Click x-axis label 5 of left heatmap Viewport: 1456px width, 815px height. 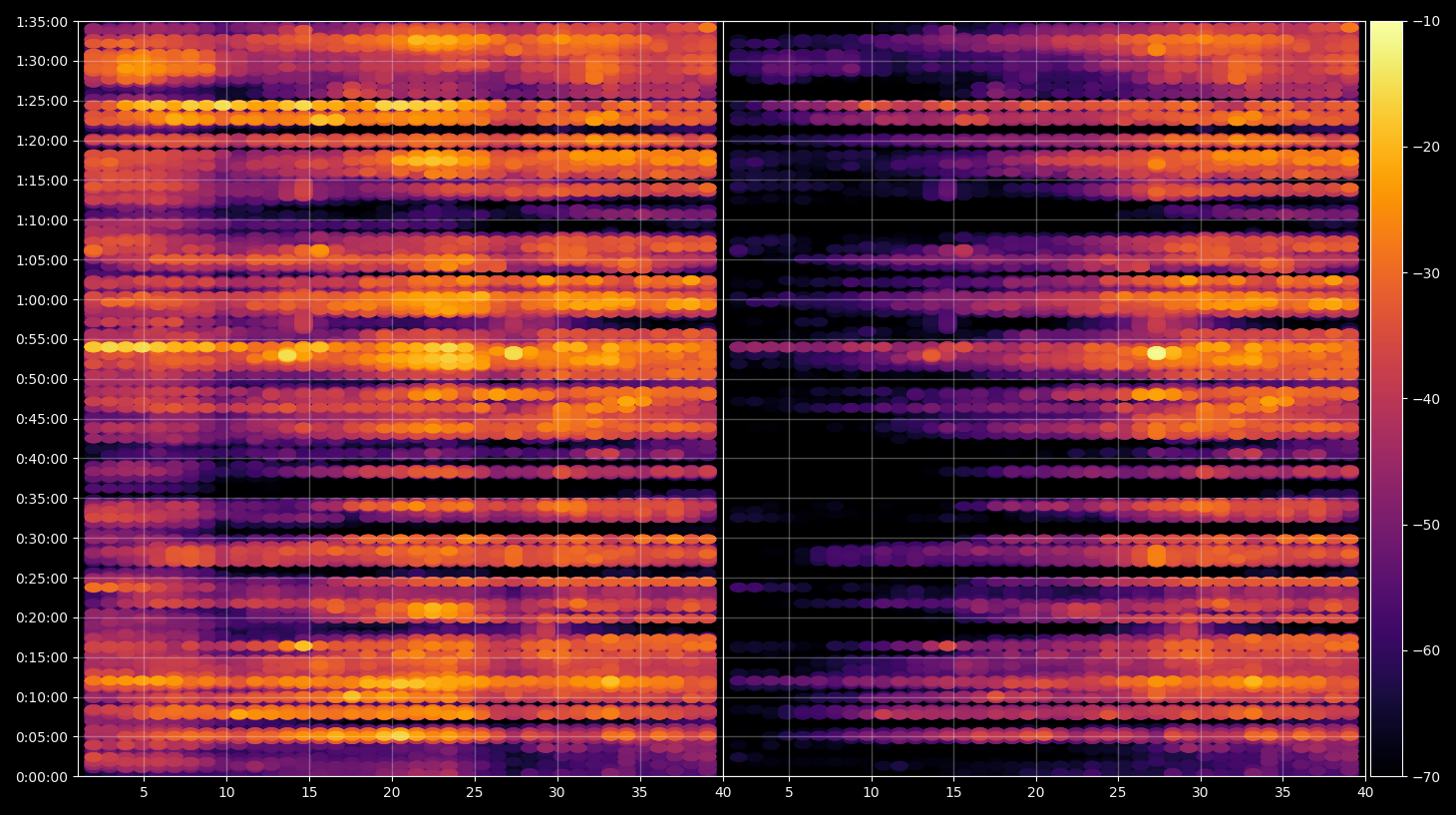tap(144, 793)
